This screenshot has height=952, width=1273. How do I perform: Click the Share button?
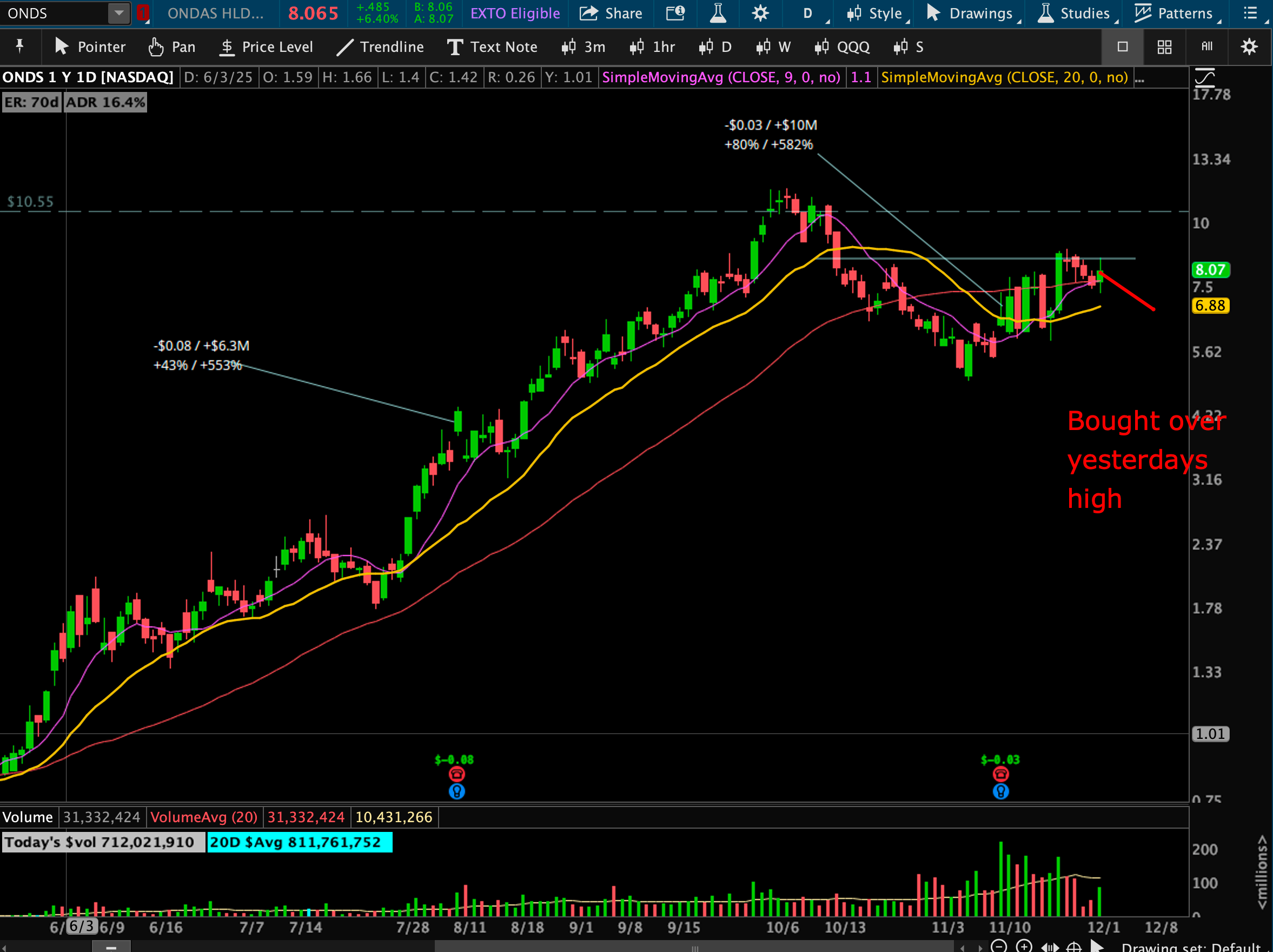click(611, 13)
